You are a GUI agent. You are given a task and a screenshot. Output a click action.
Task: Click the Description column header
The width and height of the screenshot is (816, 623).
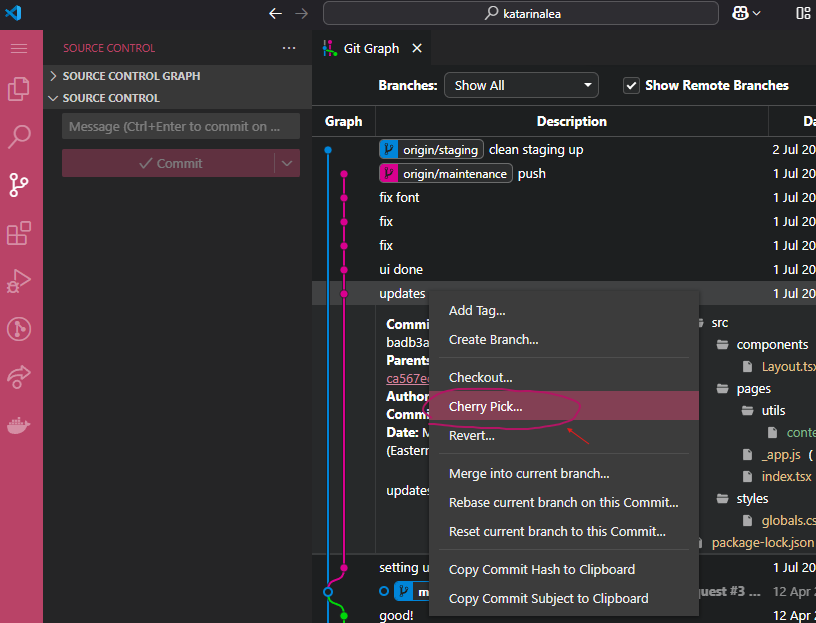coord(571,122)
